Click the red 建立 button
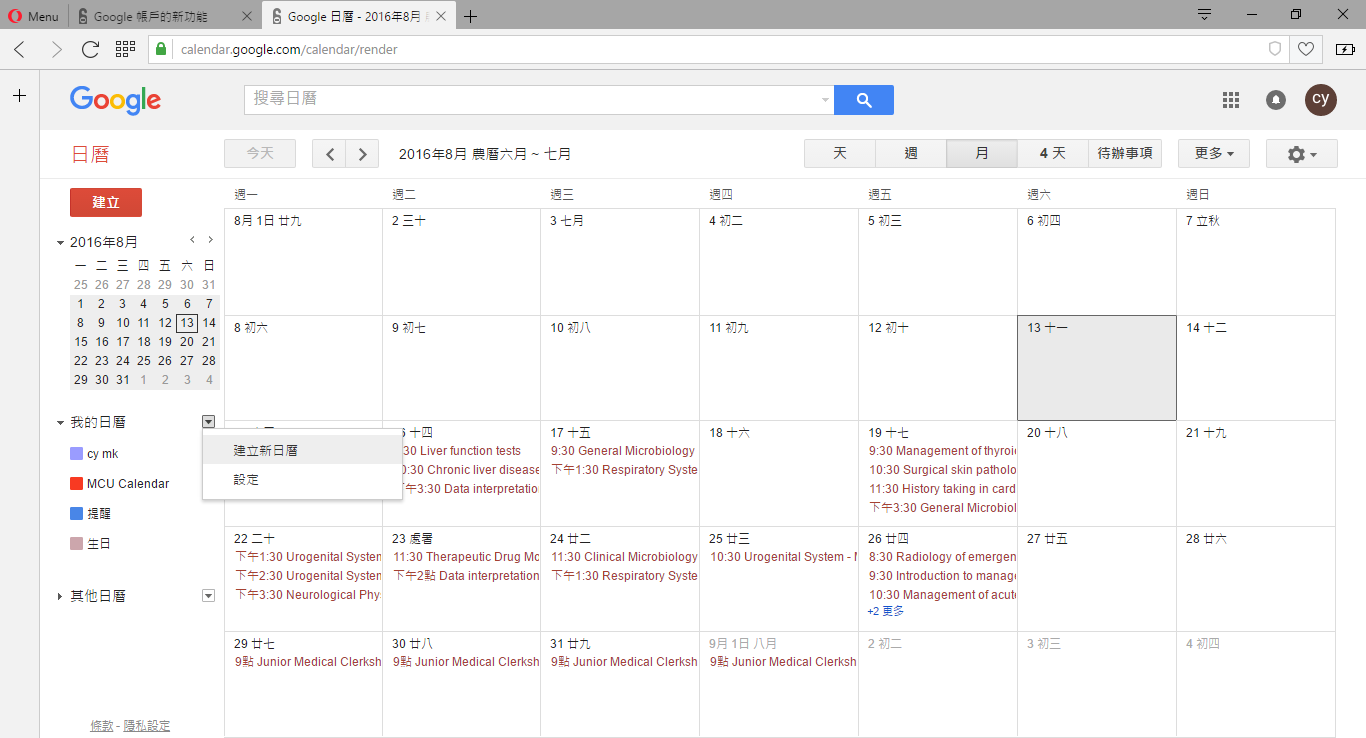Viewport: 1366px width, 738px height. (x=106, y=202)
